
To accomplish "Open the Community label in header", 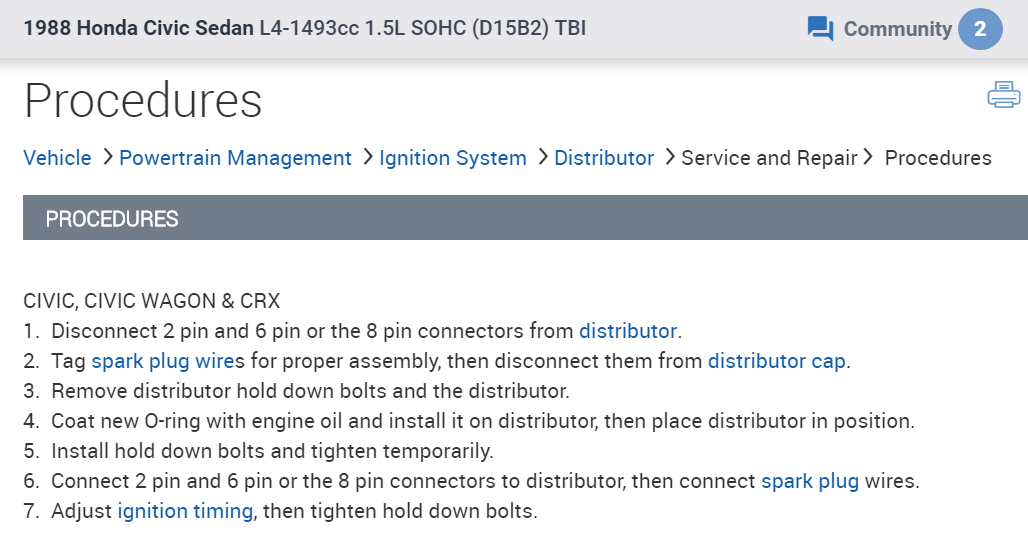I will point(897,29).
